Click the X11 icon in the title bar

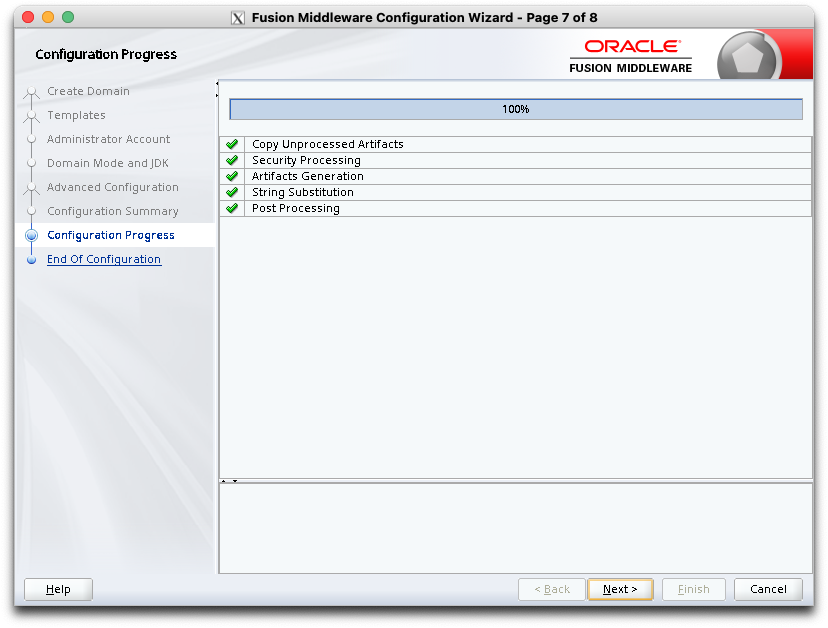pyautogui.click(x=238, y=18)
